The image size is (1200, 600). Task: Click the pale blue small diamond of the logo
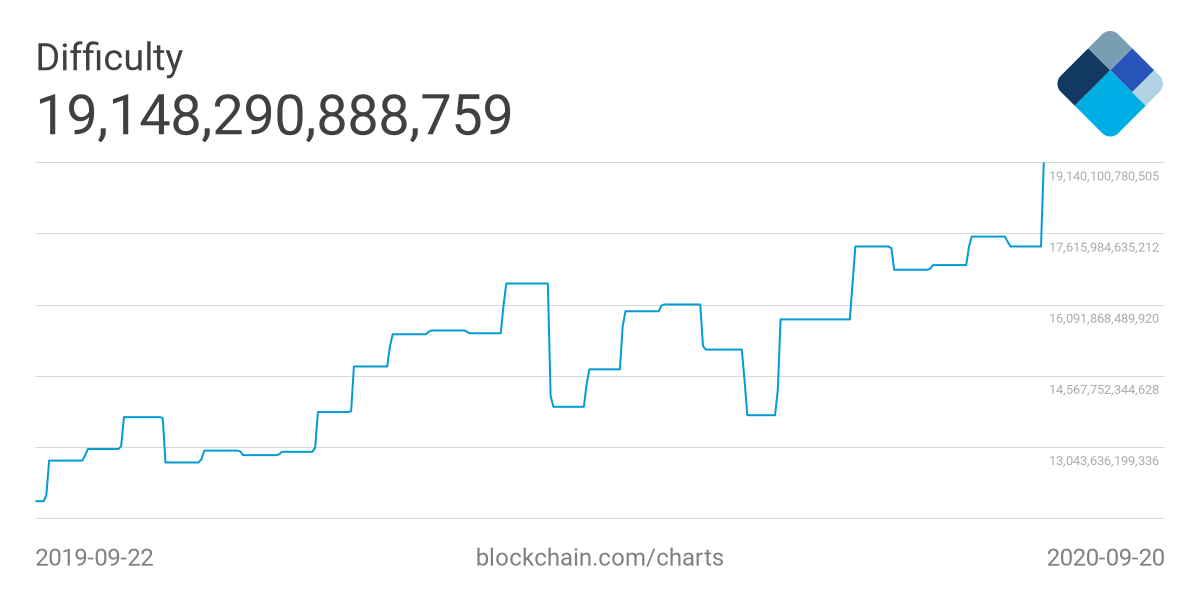click(1151, 87)
